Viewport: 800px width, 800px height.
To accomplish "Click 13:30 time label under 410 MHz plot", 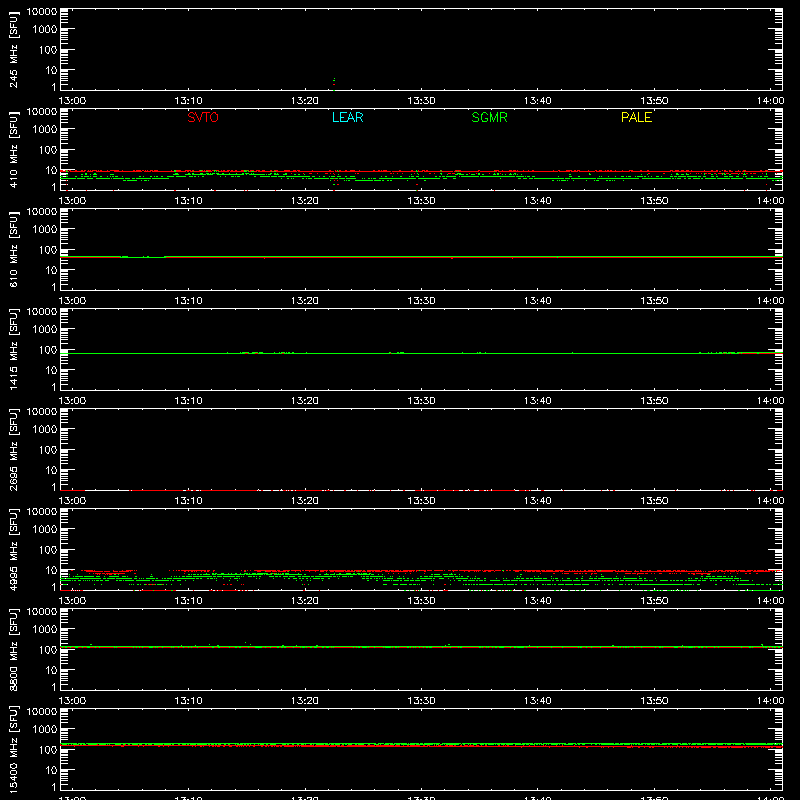I will [x=421, y=201].
